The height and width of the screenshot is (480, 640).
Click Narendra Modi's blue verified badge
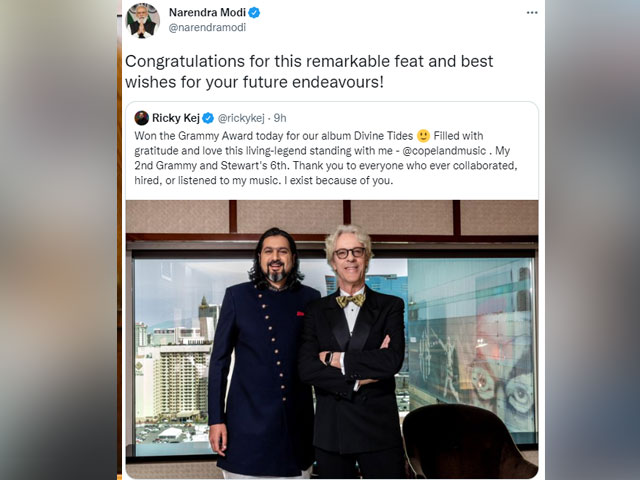coord(254,13)
